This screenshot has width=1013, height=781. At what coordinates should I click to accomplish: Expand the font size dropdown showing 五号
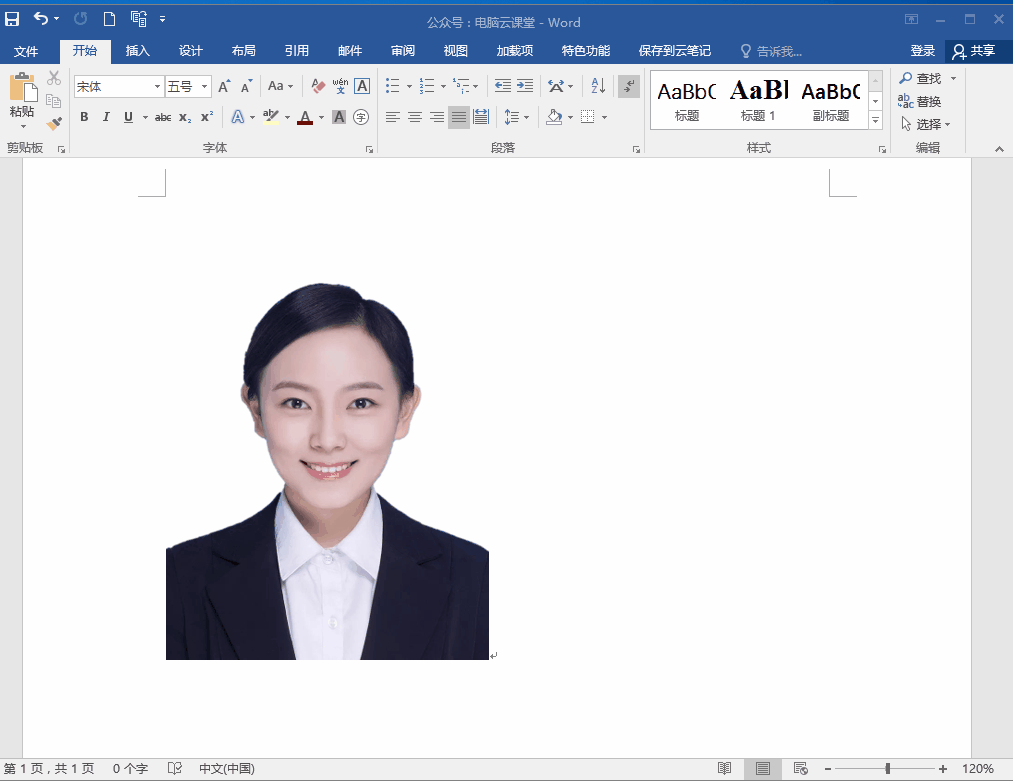coord(205,87)
